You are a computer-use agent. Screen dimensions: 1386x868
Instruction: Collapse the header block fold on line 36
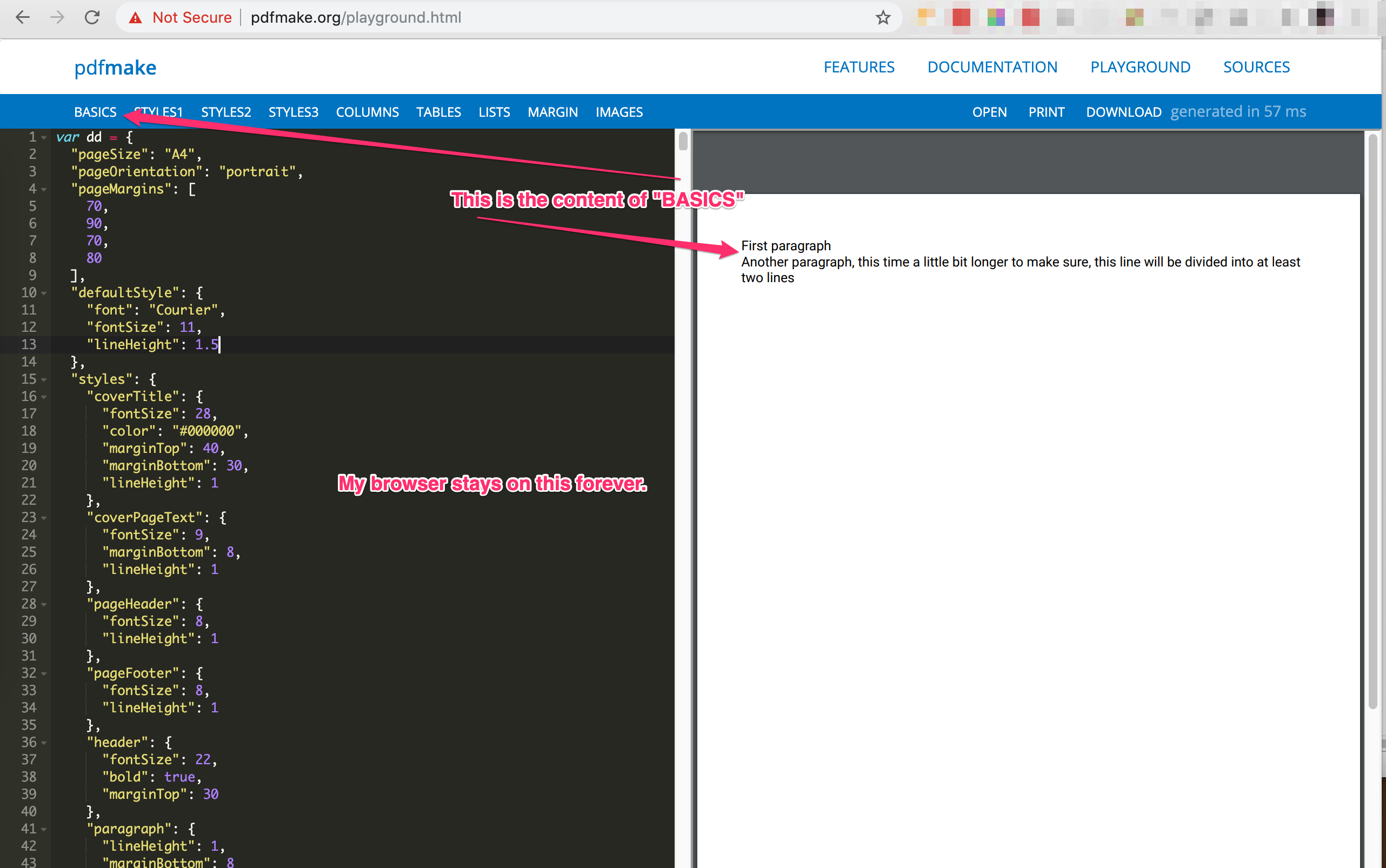pos(45,742)
